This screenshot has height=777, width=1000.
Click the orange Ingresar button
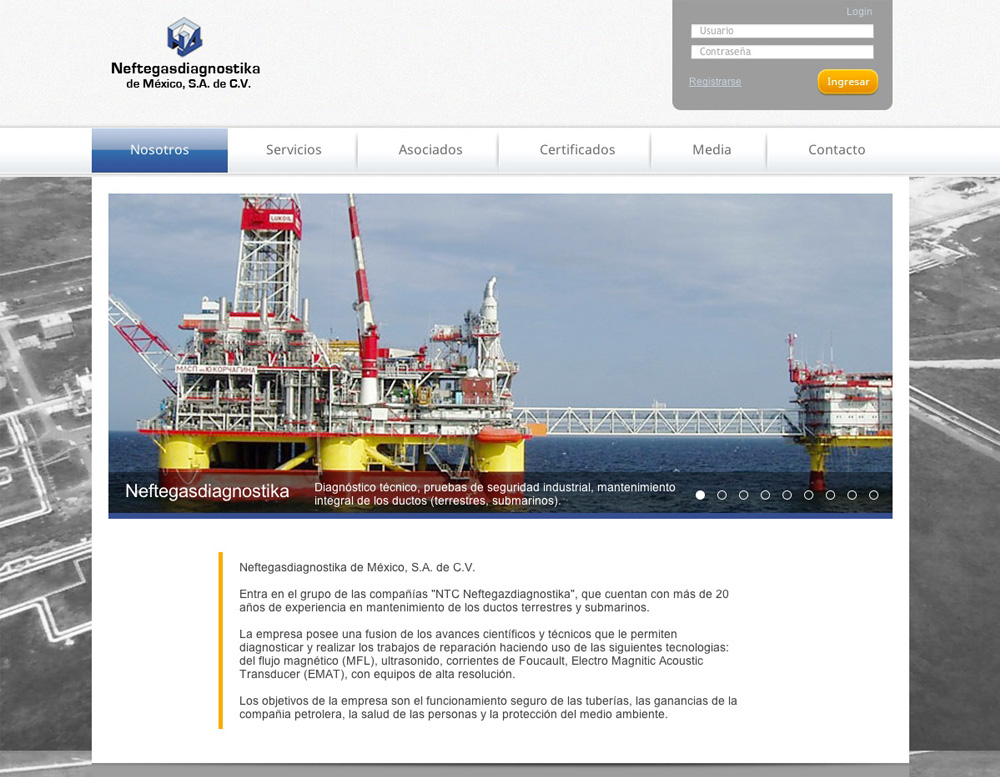tap(848, 82)
